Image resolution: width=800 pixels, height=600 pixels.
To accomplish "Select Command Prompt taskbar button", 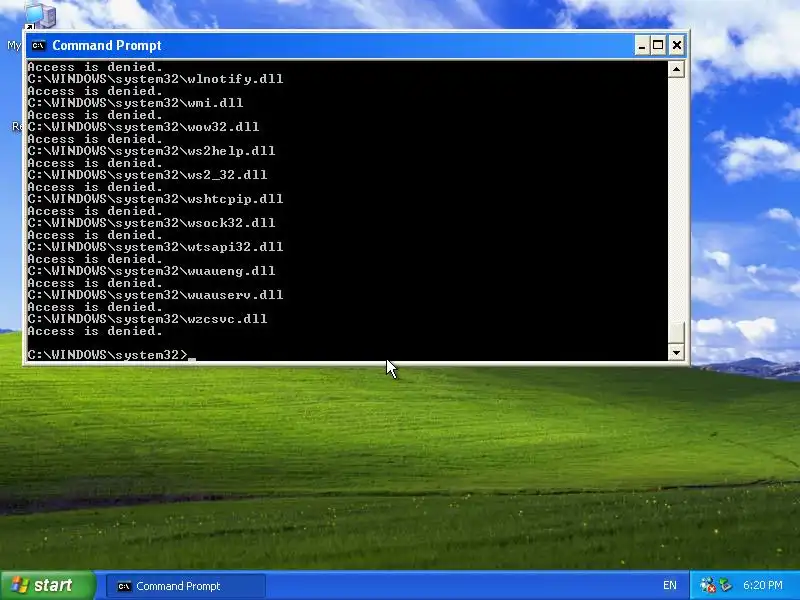I will click(186, 586).
